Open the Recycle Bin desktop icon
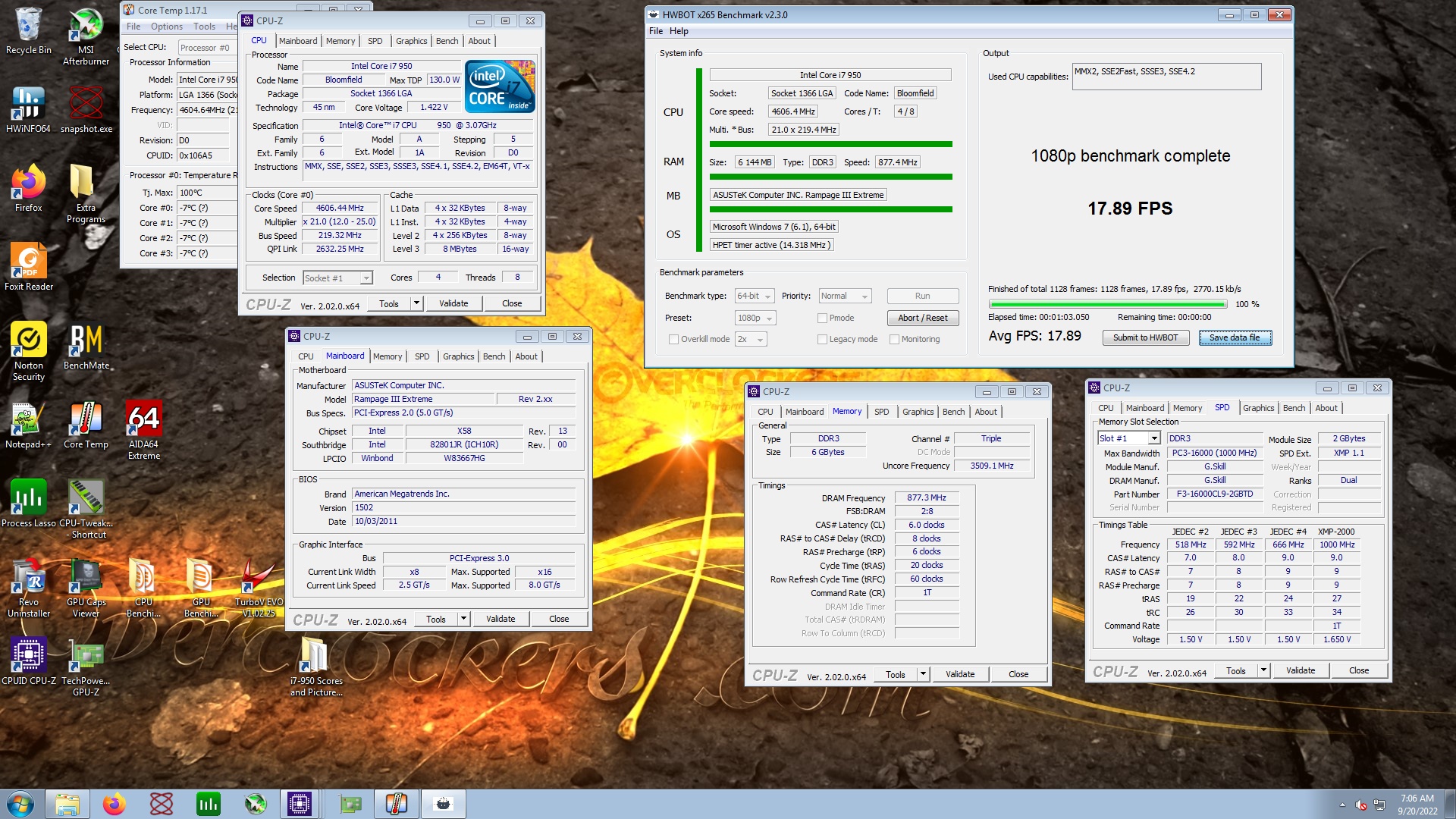 (28, 32)
